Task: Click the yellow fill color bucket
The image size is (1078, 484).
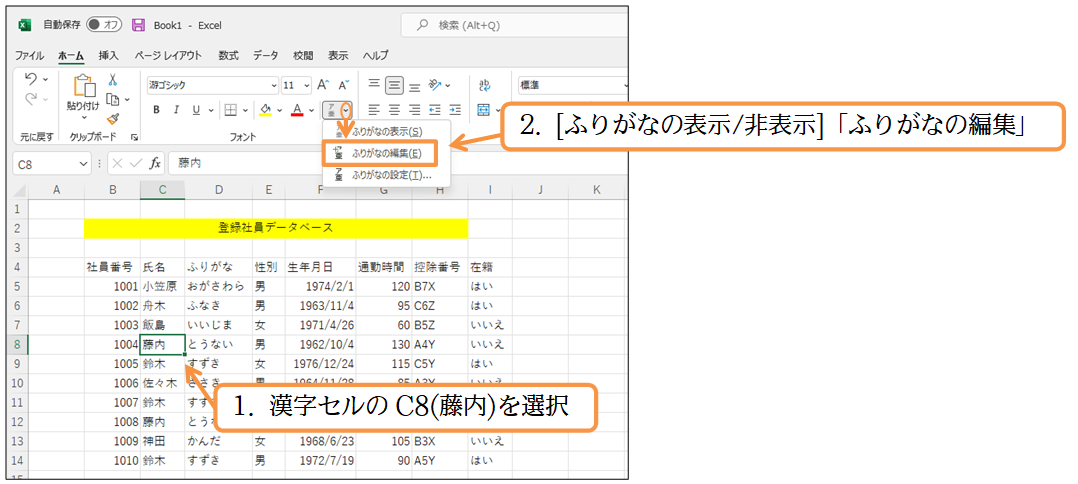Action: click(265, 110)
